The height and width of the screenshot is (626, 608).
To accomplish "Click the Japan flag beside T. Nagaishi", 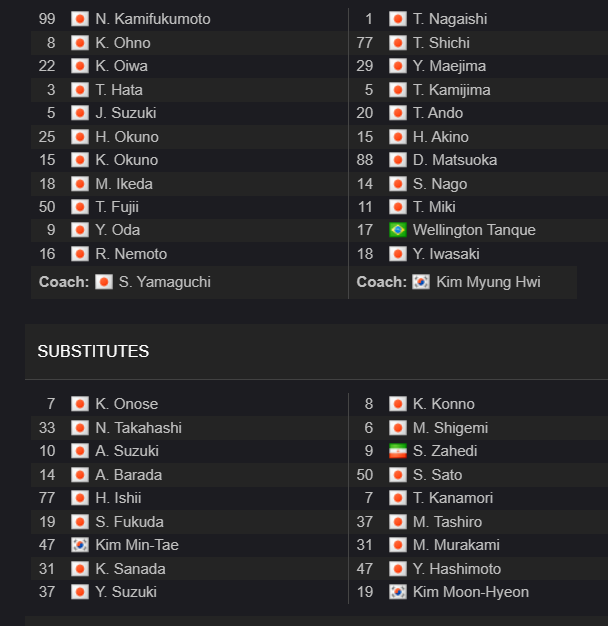I will pyautogui.click(x=398, y=19).
